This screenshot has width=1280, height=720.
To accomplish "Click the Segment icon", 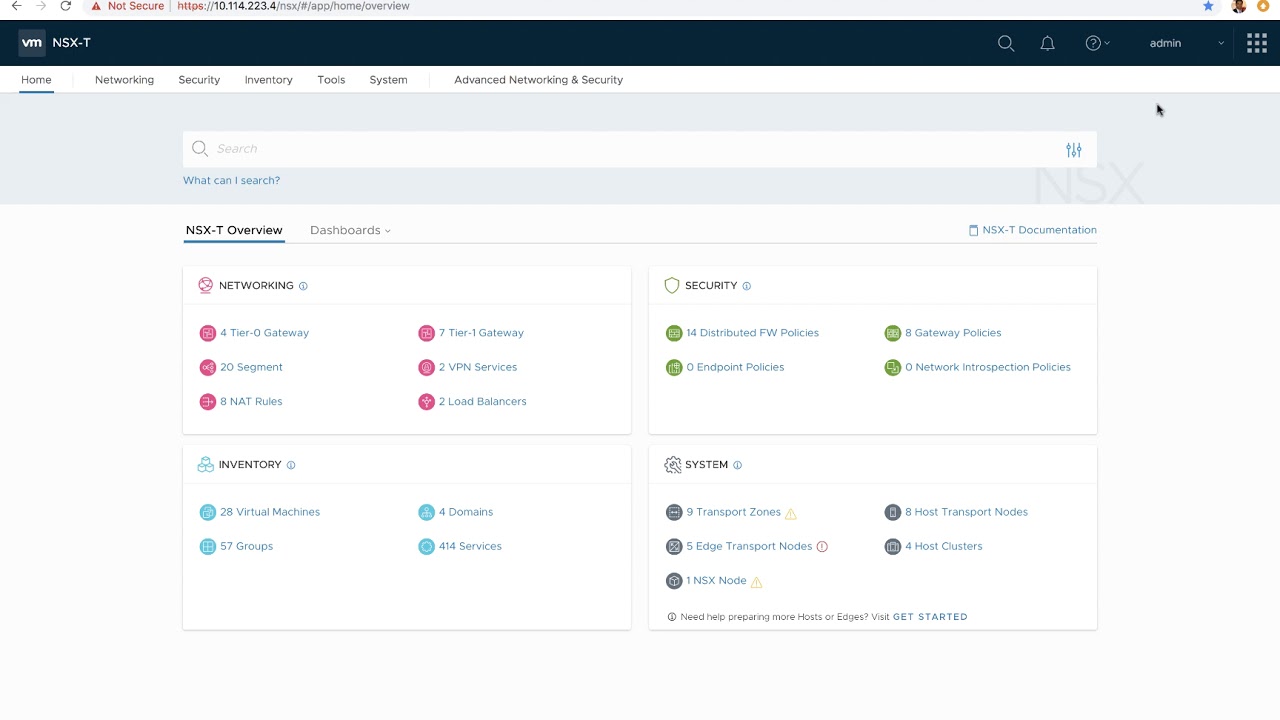I will pyautogui.click(x=208, y=367).
